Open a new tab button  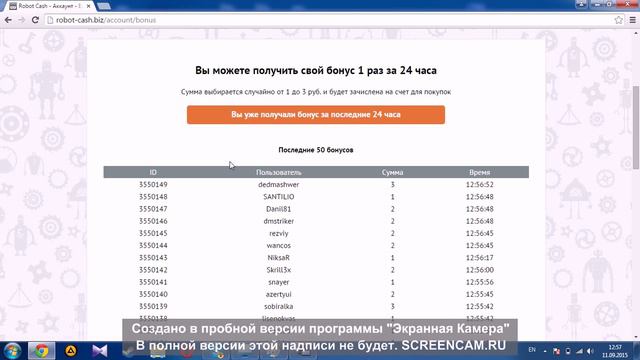104,6
